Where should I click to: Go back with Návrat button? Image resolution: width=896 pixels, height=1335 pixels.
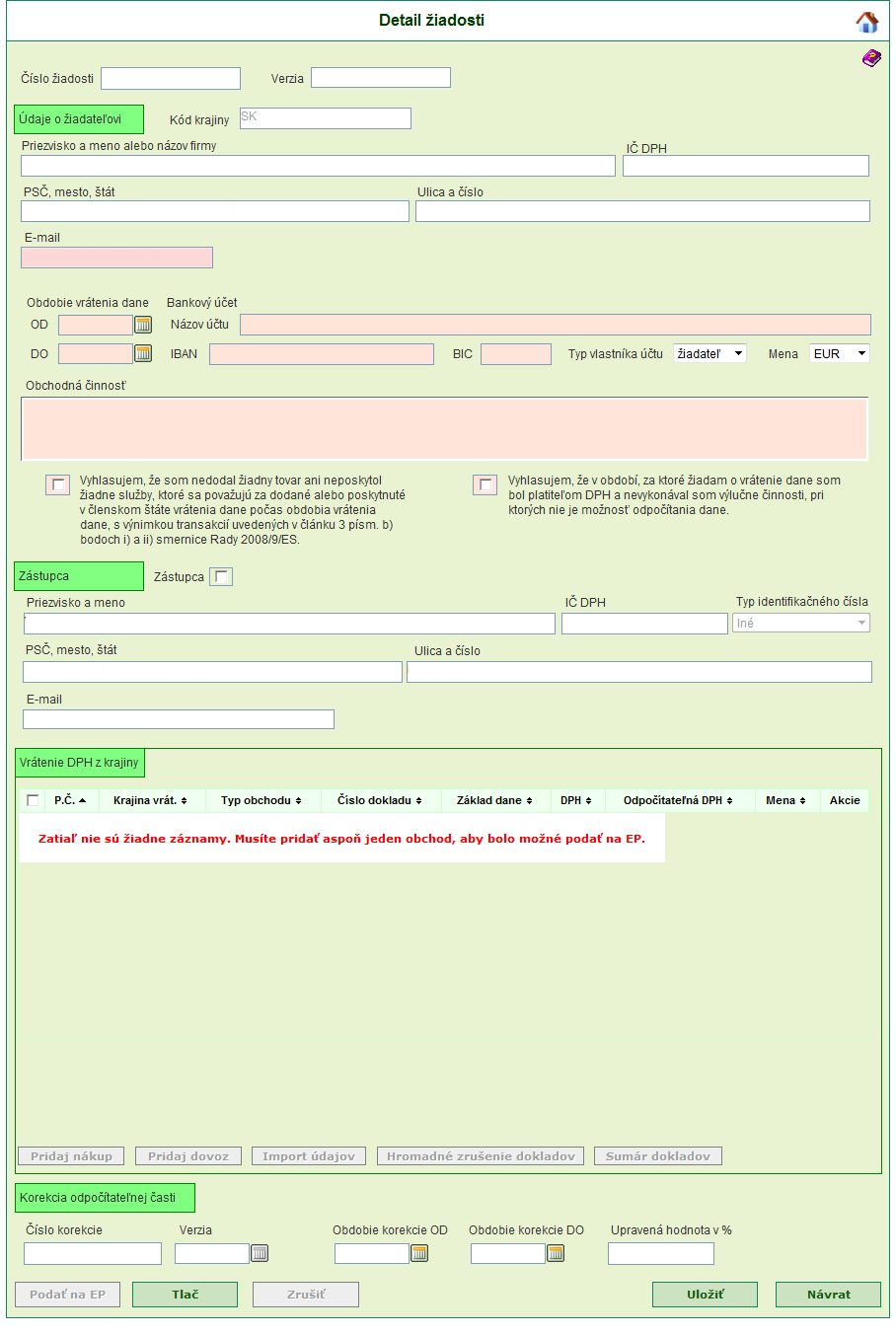coord(828,1295)
